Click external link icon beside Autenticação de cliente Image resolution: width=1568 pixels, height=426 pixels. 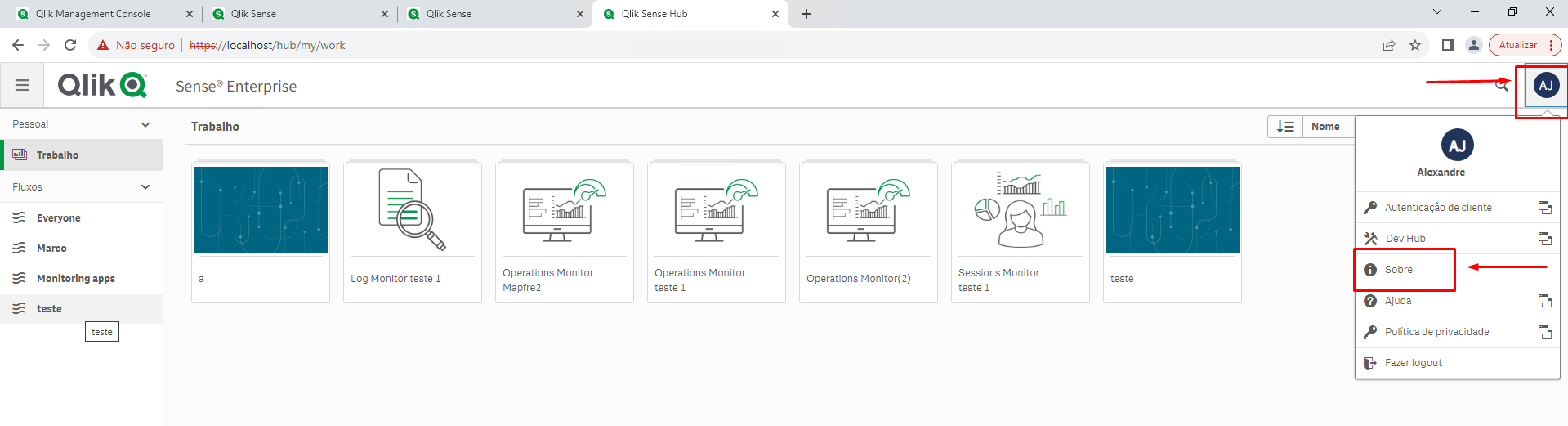point(1545,208)
